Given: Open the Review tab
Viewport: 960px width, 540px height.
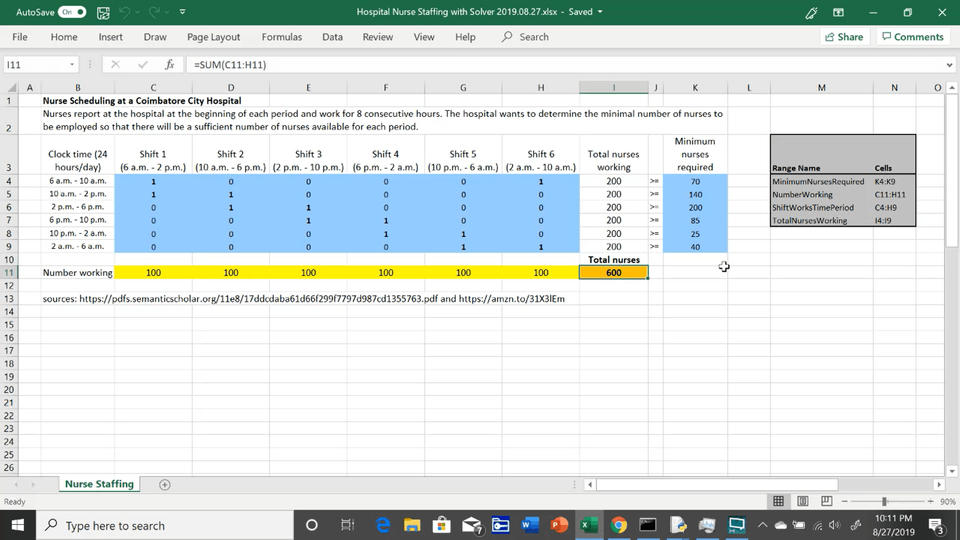Looking at the screenshot, I should pyautogui.click(x=378, y=37).
